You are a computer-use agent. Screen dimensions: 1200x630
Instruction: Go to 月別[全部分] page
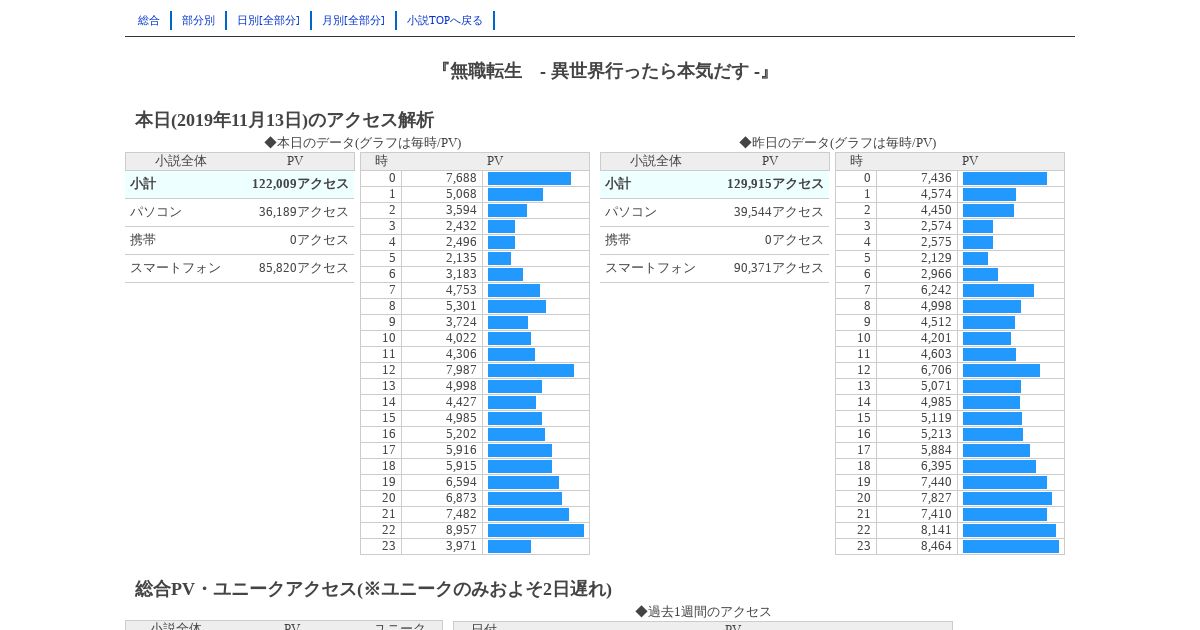tap(353, 20)
